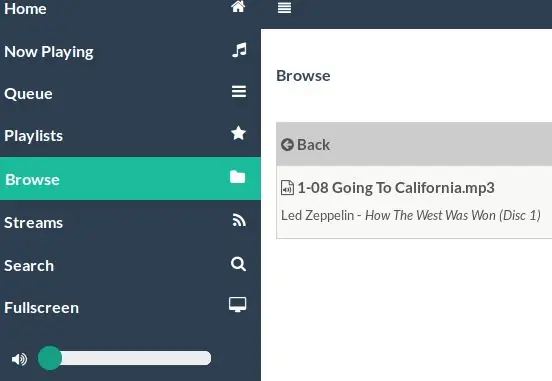552x381 pixels.
Task: Click the circular back arrow icon
Action: coord(287,144)
